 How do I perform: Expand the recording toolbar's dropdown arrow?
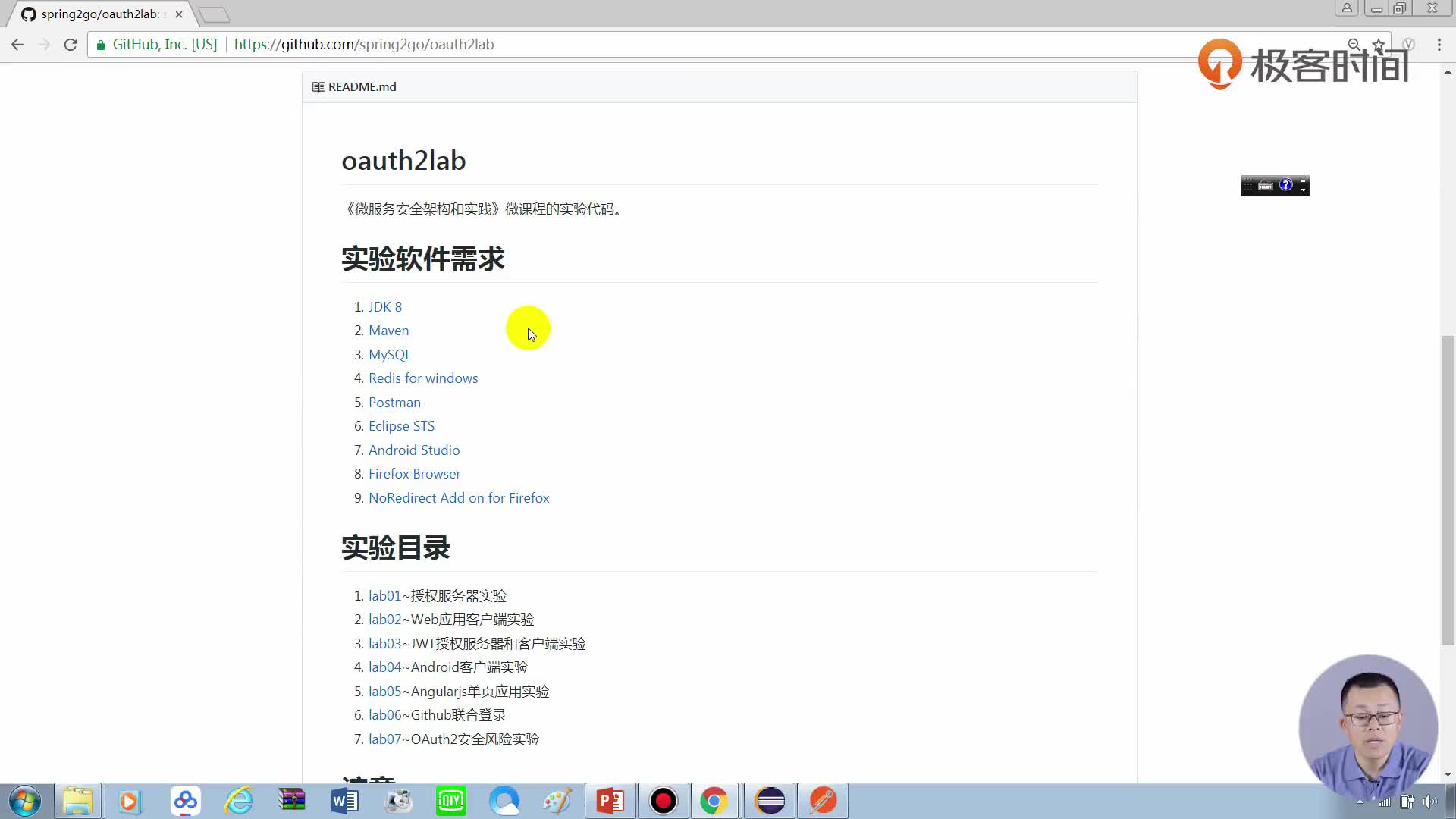[1303, 190]
